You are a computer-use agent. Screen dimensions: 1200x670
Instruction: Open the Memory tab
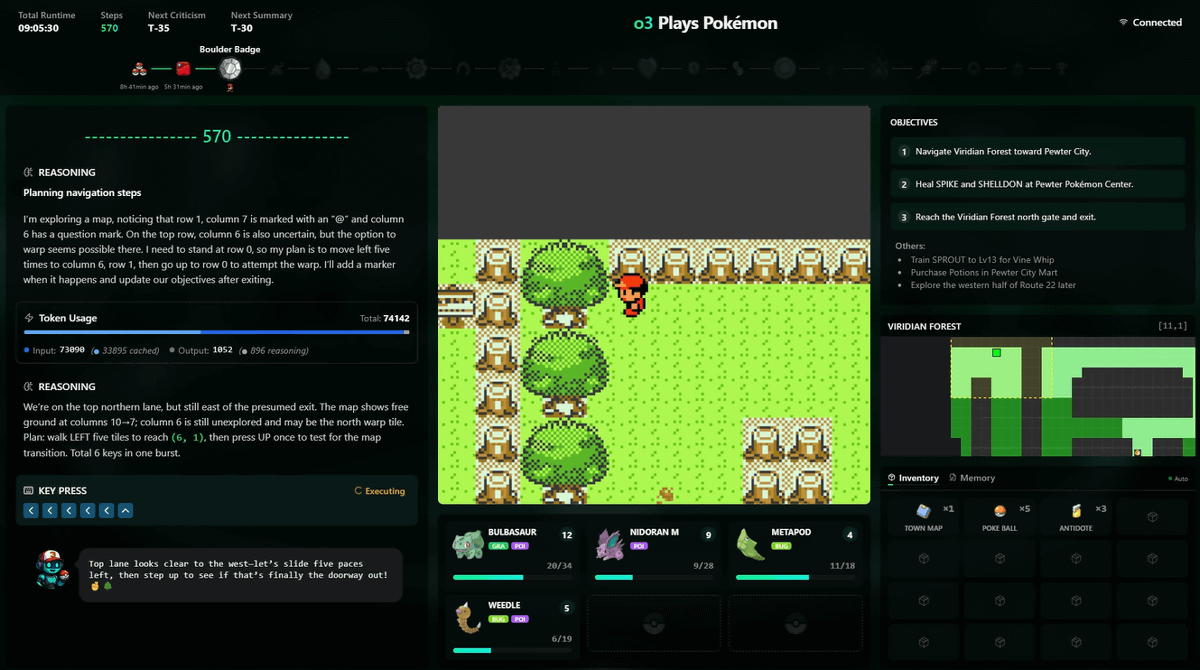coord(972,478)
